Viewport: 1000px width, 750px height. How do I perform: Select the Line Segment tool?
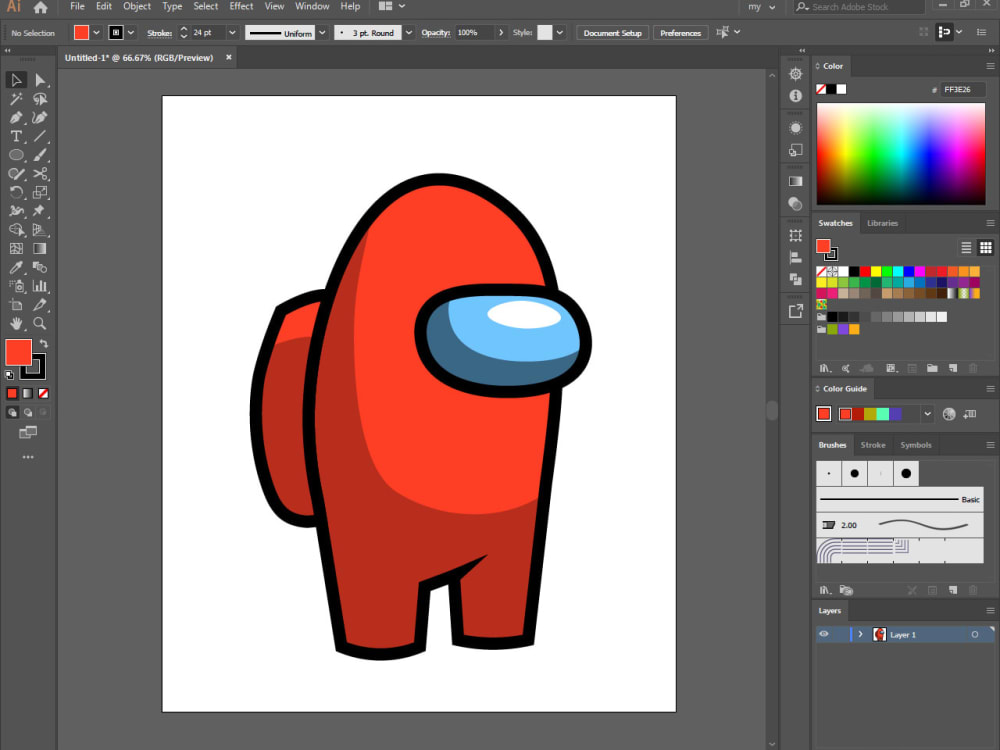pos(40,136)
